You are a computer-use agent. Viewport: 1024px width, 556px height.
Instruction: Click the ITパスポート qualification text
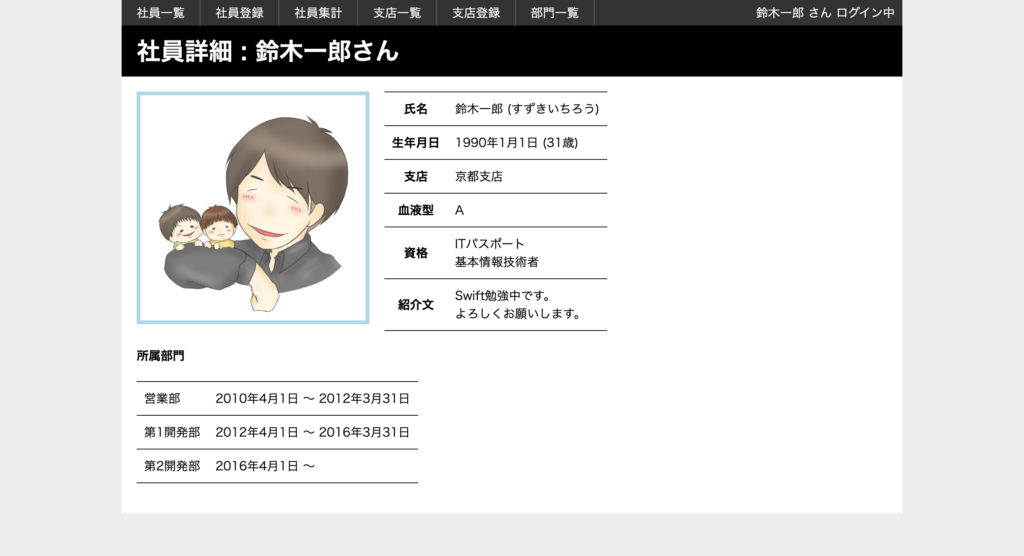pos(490,244)
